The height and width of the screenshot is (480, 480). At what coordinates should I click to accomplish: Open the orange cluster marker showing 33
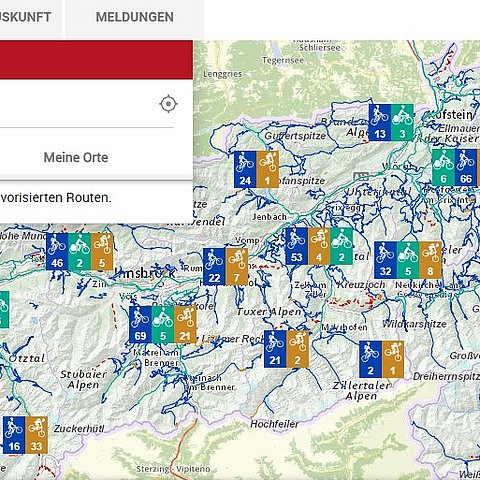tap(36, 435)
